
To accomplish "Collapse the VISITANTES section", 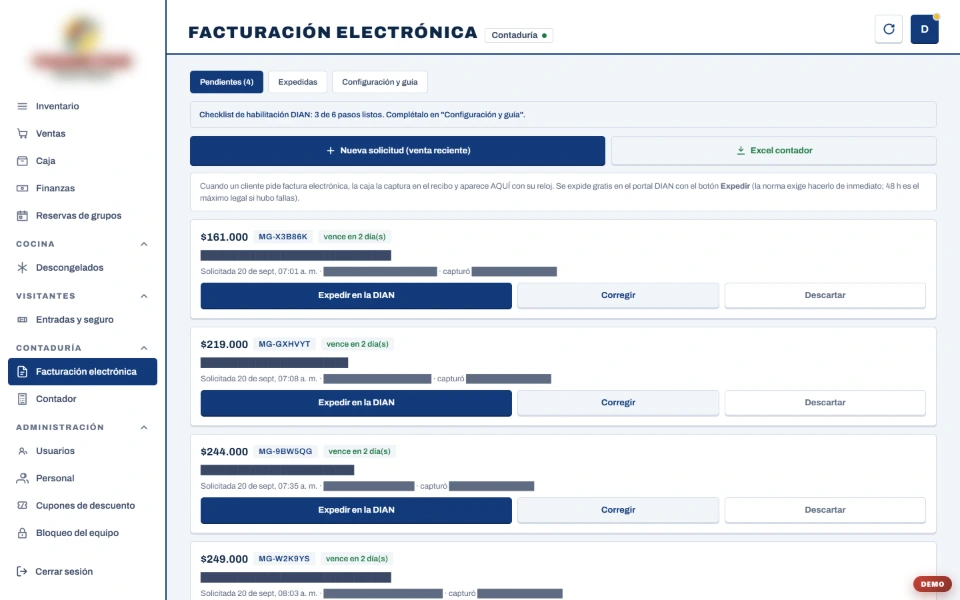I will click(144, 296).
